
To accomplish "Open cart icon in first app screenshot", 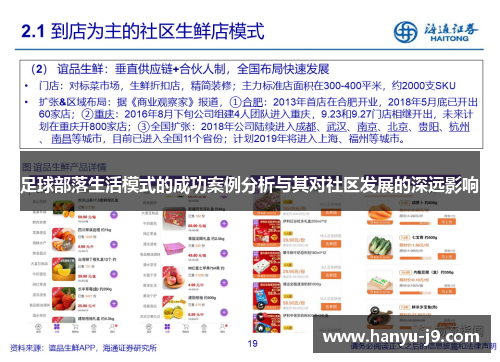I will coord(75,328).
